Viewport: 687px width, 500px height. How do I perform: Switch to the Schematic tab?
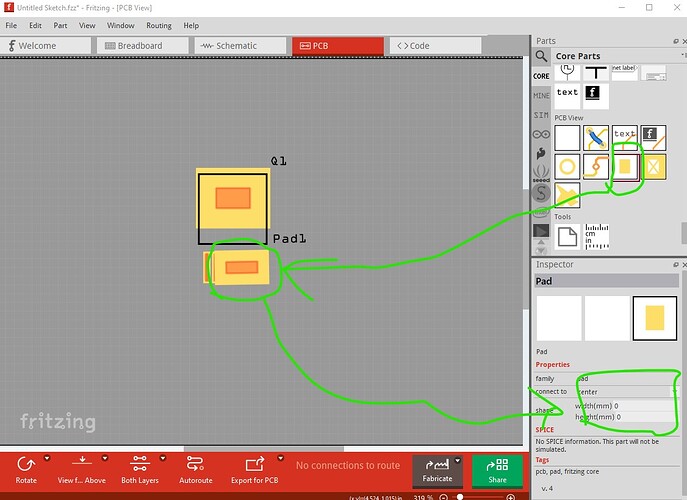pyautogui.click(x=240, y=46)
